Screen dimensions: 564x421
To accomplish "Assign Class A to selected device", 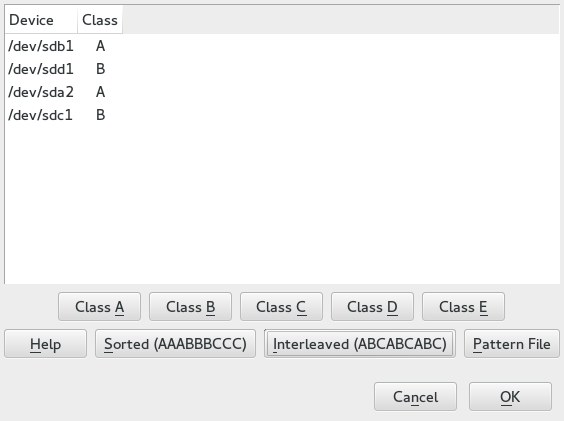I will click(x=99, y=307).
